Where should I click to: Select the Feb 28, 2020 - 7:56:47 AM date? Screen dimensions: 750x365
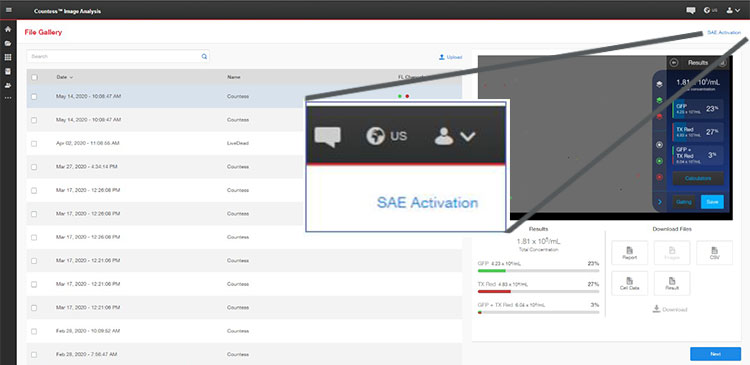[87, 354]
